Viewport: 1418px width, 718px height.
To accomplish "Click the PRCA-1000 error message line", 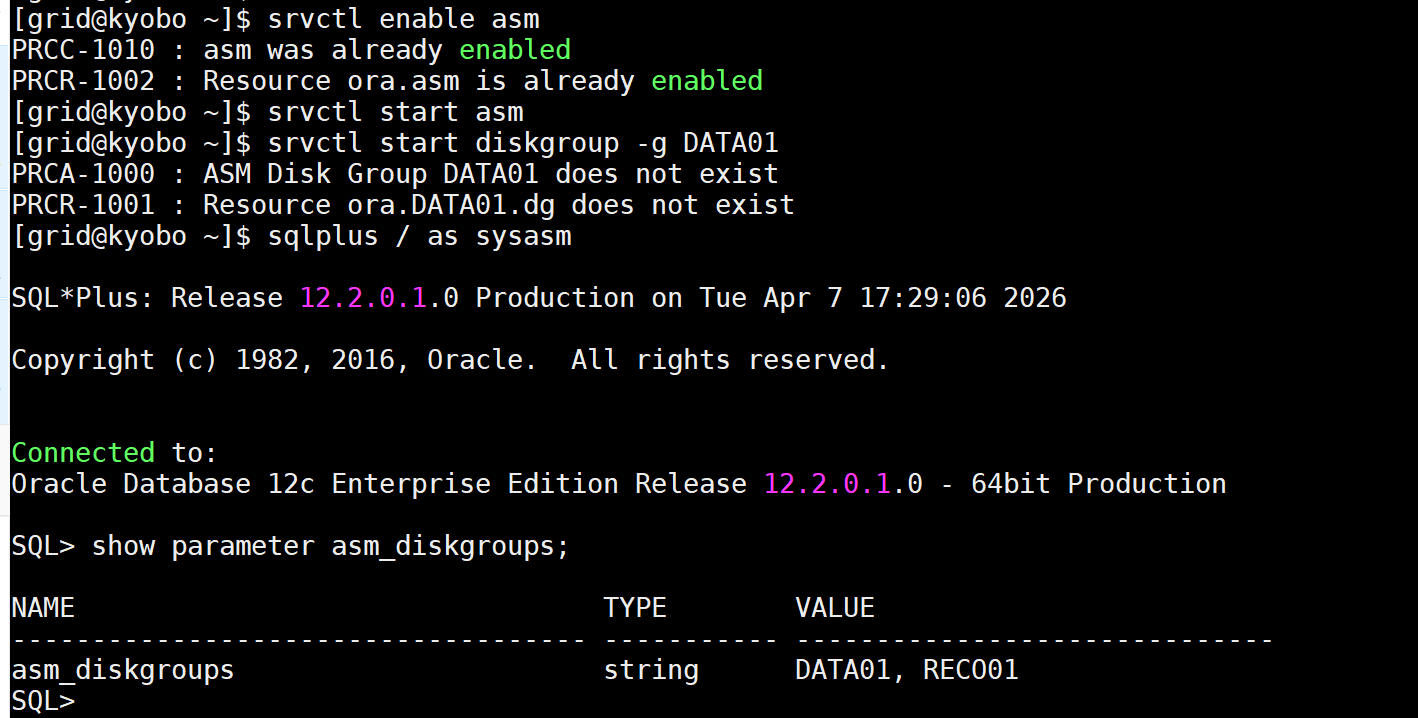I will point(395,173).
